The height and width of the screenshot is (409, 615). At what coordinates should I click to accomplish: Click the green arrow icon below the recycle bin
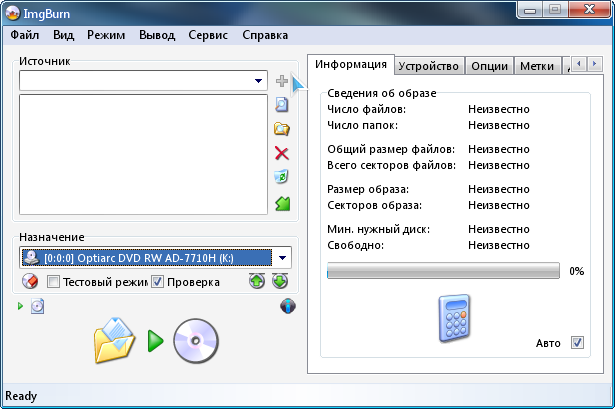(x=282, y=204)
